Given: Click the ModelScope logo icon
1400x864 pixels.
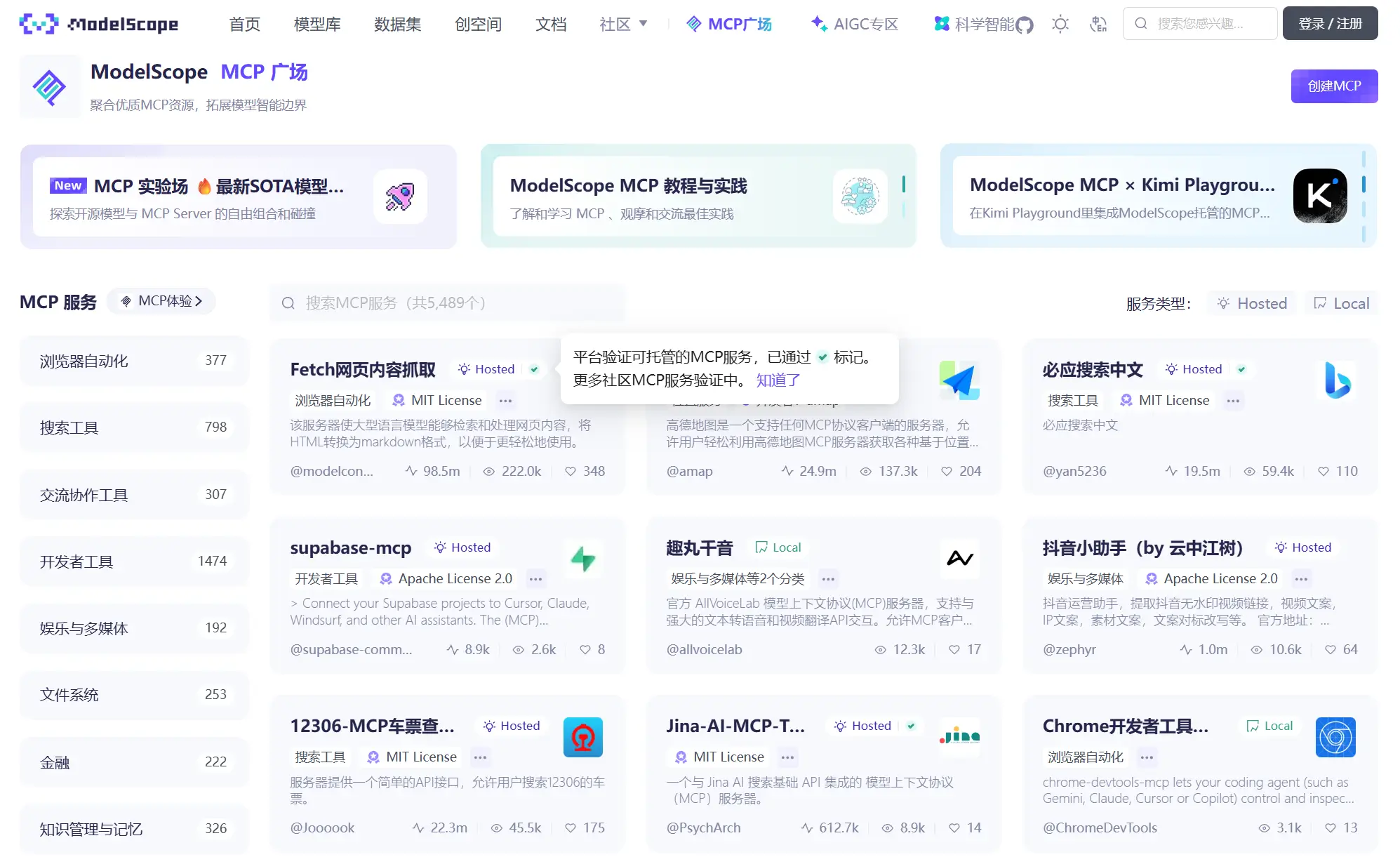Looking at the screenshot, I should (x=40, y=23).
